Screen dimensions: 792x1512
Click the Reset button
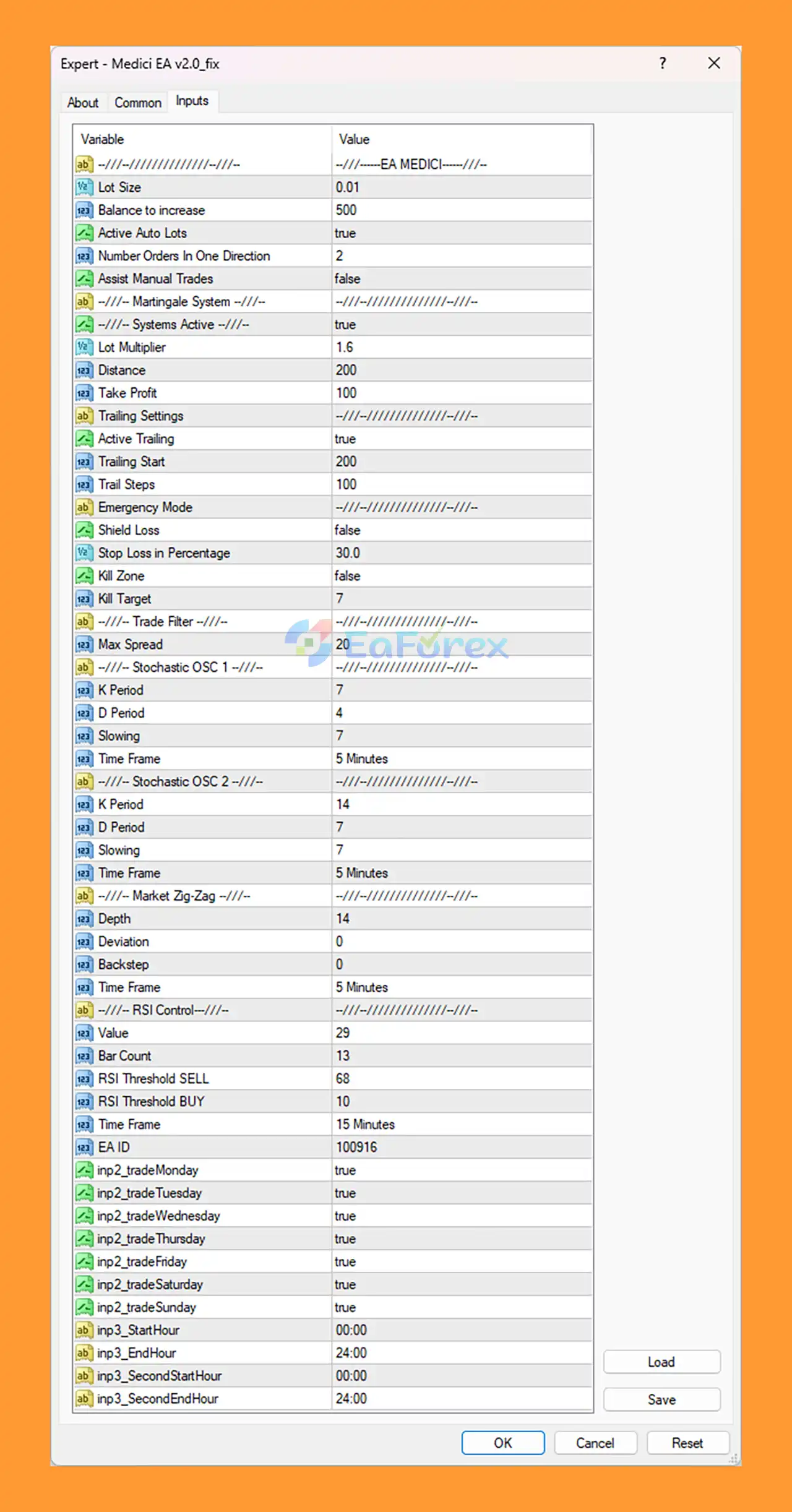point(687,1443)
